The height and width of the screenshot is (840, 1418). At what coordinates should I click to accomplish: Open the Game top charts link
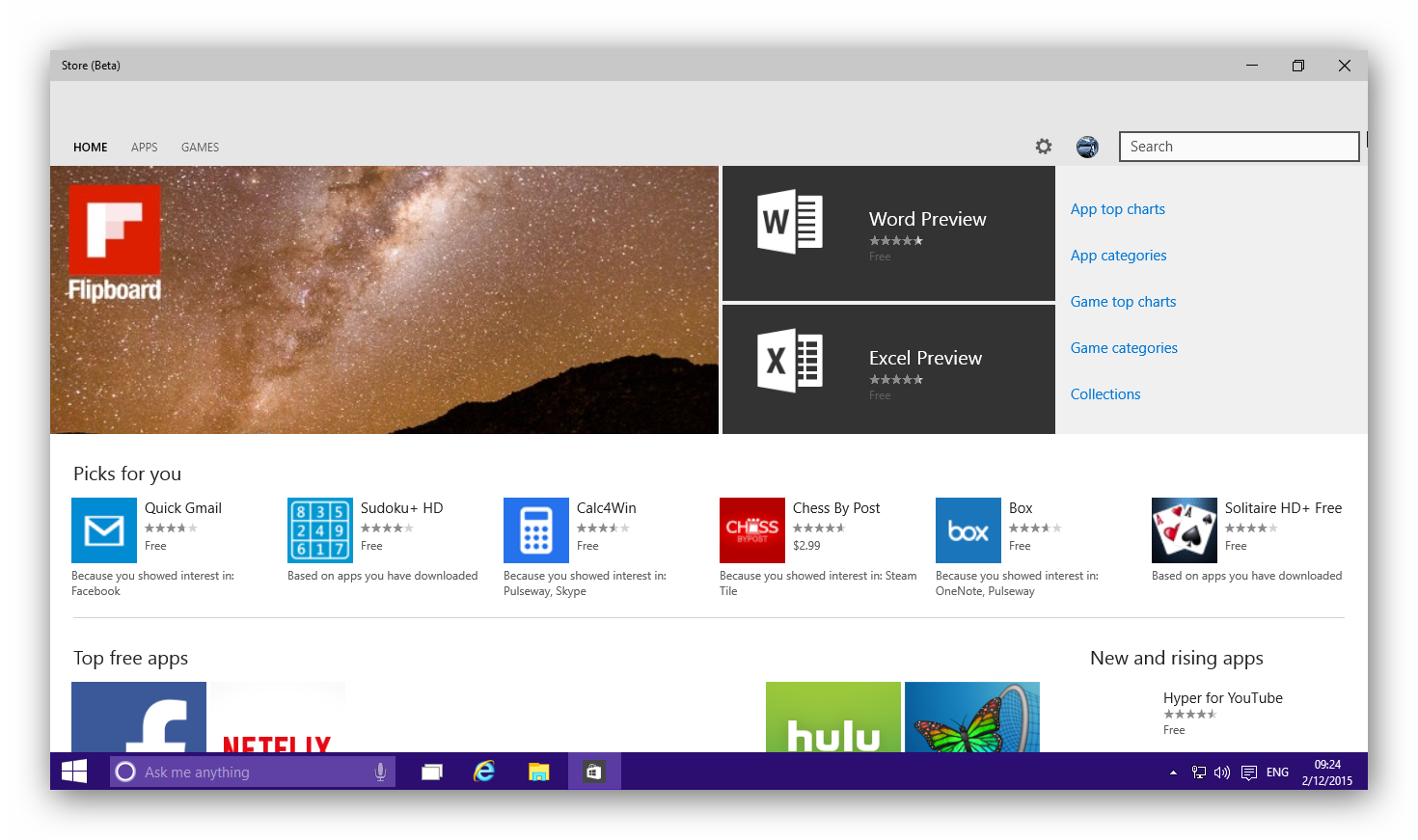[1124, 302]
